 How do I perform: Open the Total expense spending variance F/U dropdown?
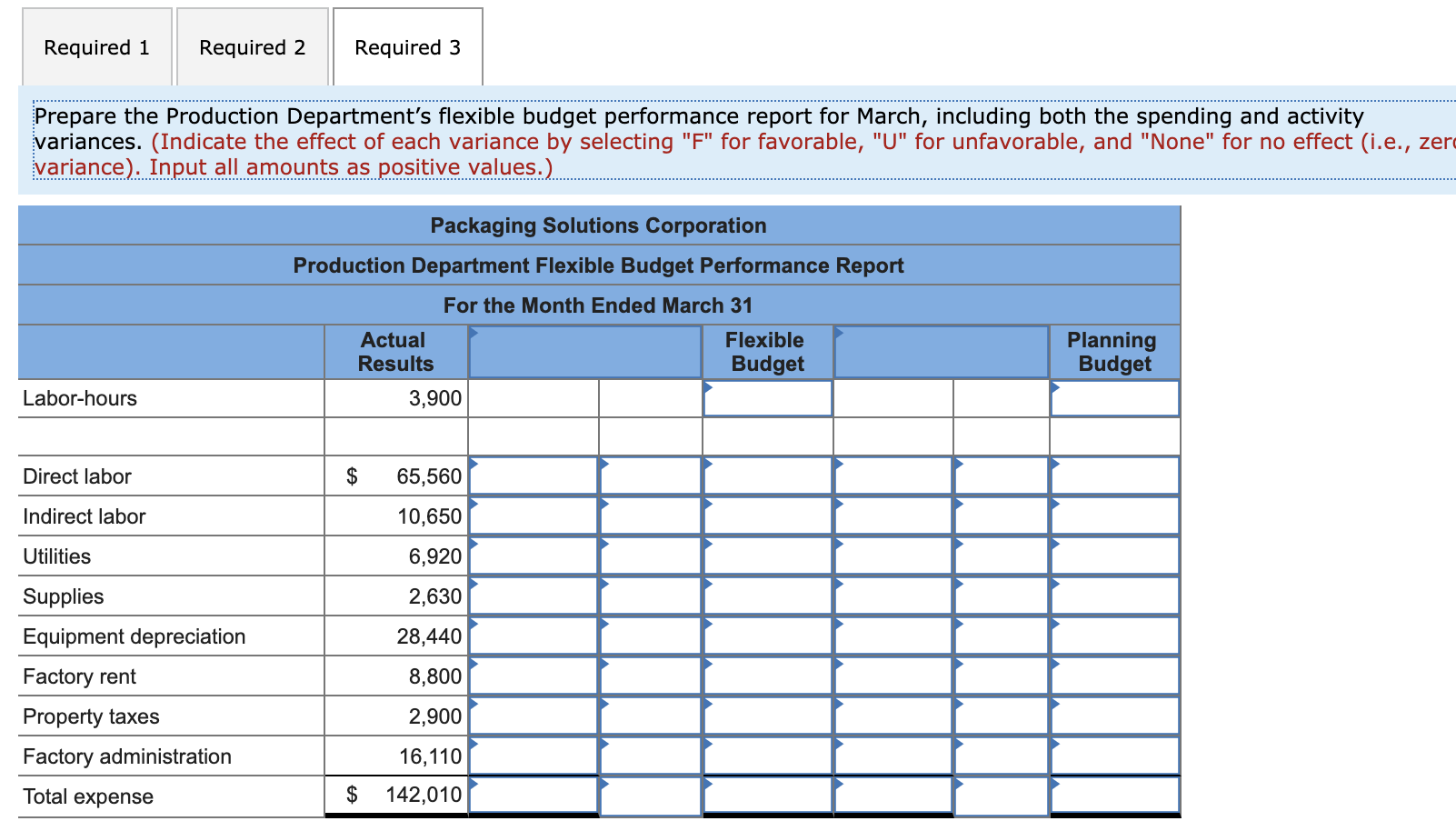click(651, 796)
